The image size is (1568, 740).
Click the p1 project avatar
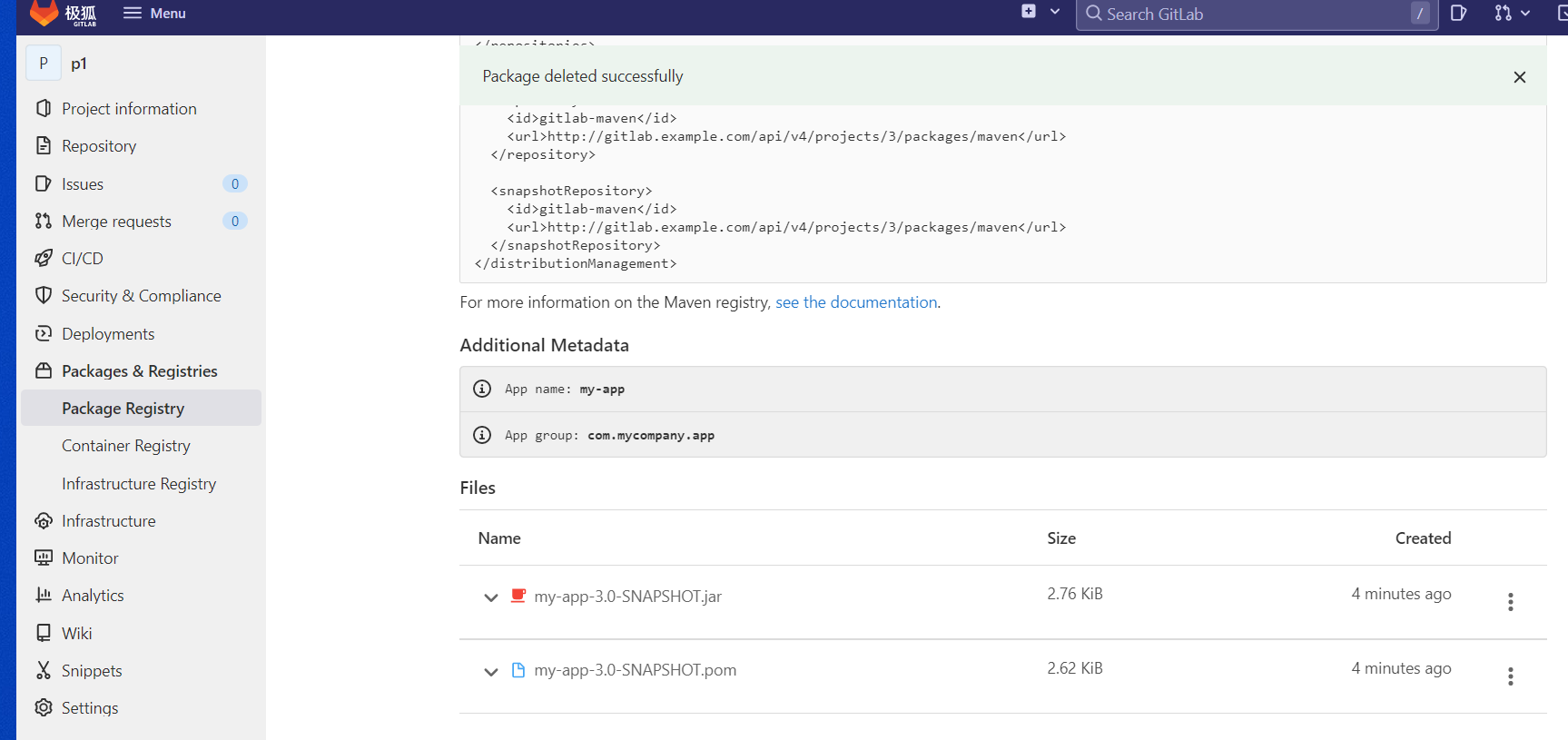[x=44, y=64]
